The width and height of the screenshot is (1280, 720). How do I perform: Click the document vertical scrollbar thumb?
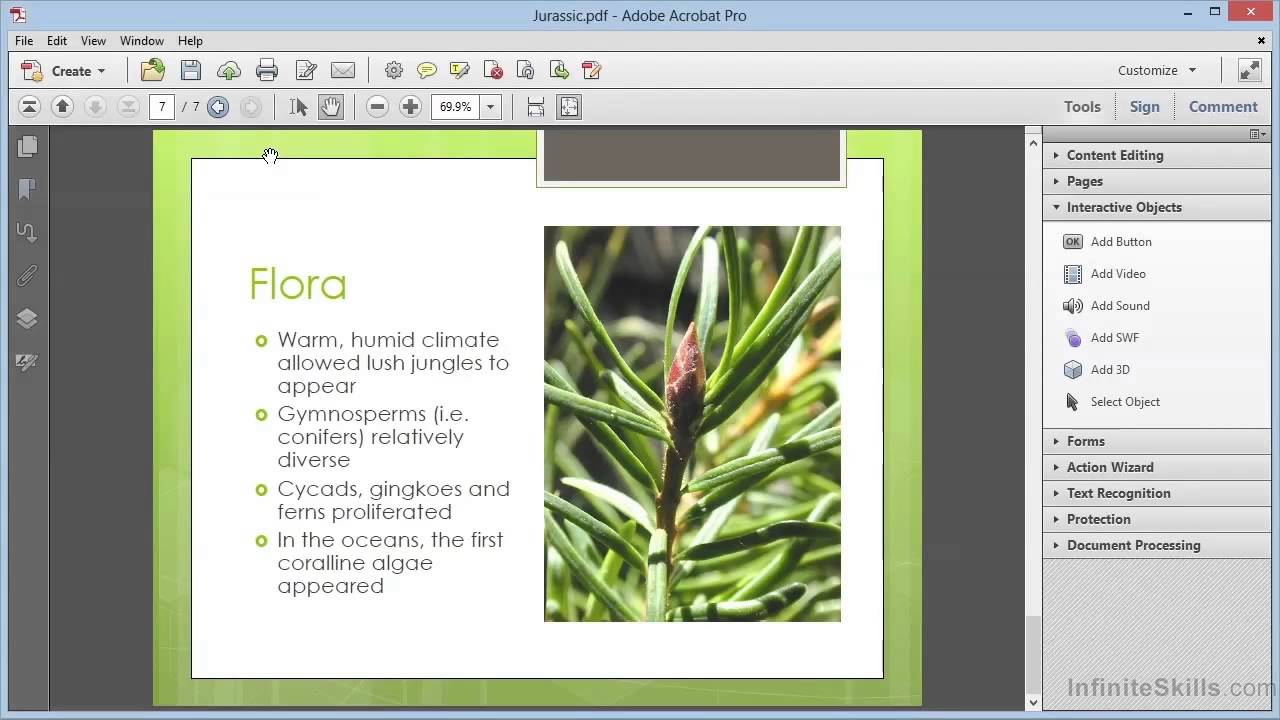pos(1033,654)
